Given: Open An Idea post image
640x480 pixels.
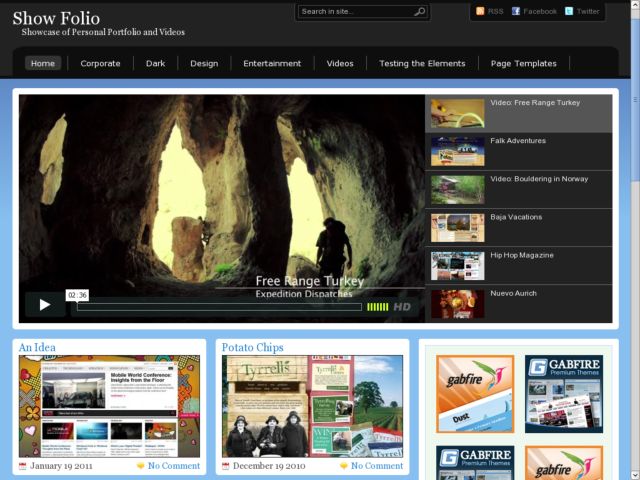Looking at the screenshot, I should (109, 406).
